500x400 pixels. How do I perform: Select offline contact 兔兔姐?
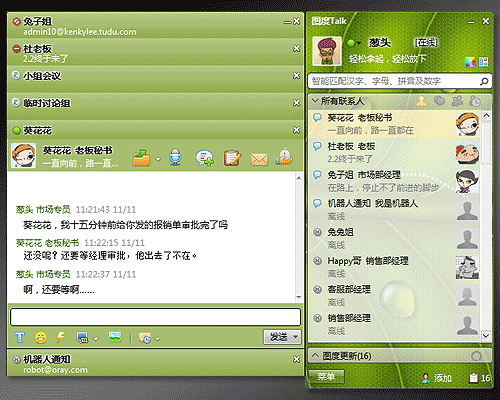click(x=395, y=239)
